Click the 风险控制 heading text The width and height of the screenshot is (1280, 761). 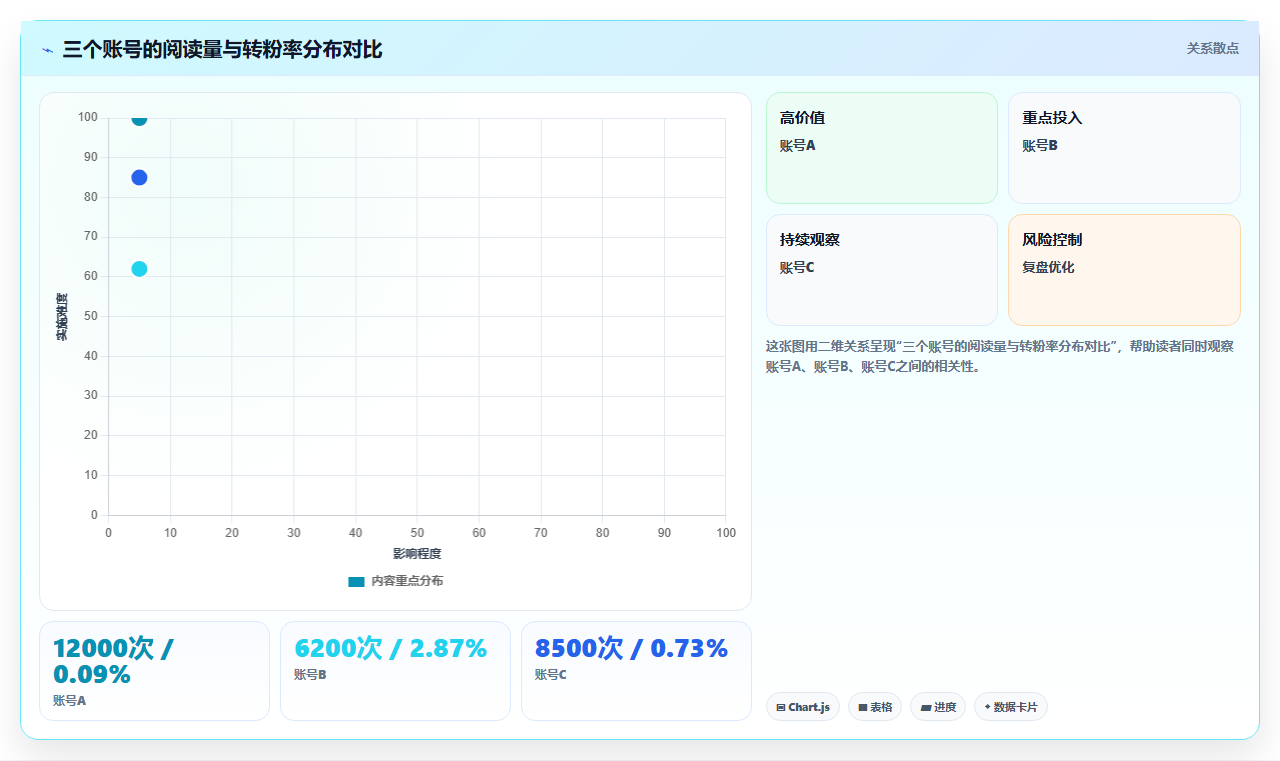pyautogui.click(x=1052, y=240)
